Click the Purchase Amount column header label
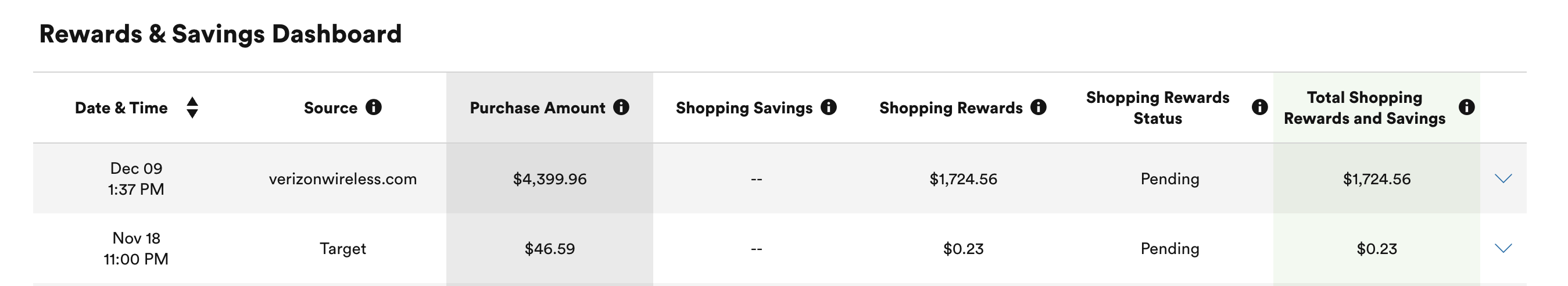The image size is (1568, 286). pos(538,108)
